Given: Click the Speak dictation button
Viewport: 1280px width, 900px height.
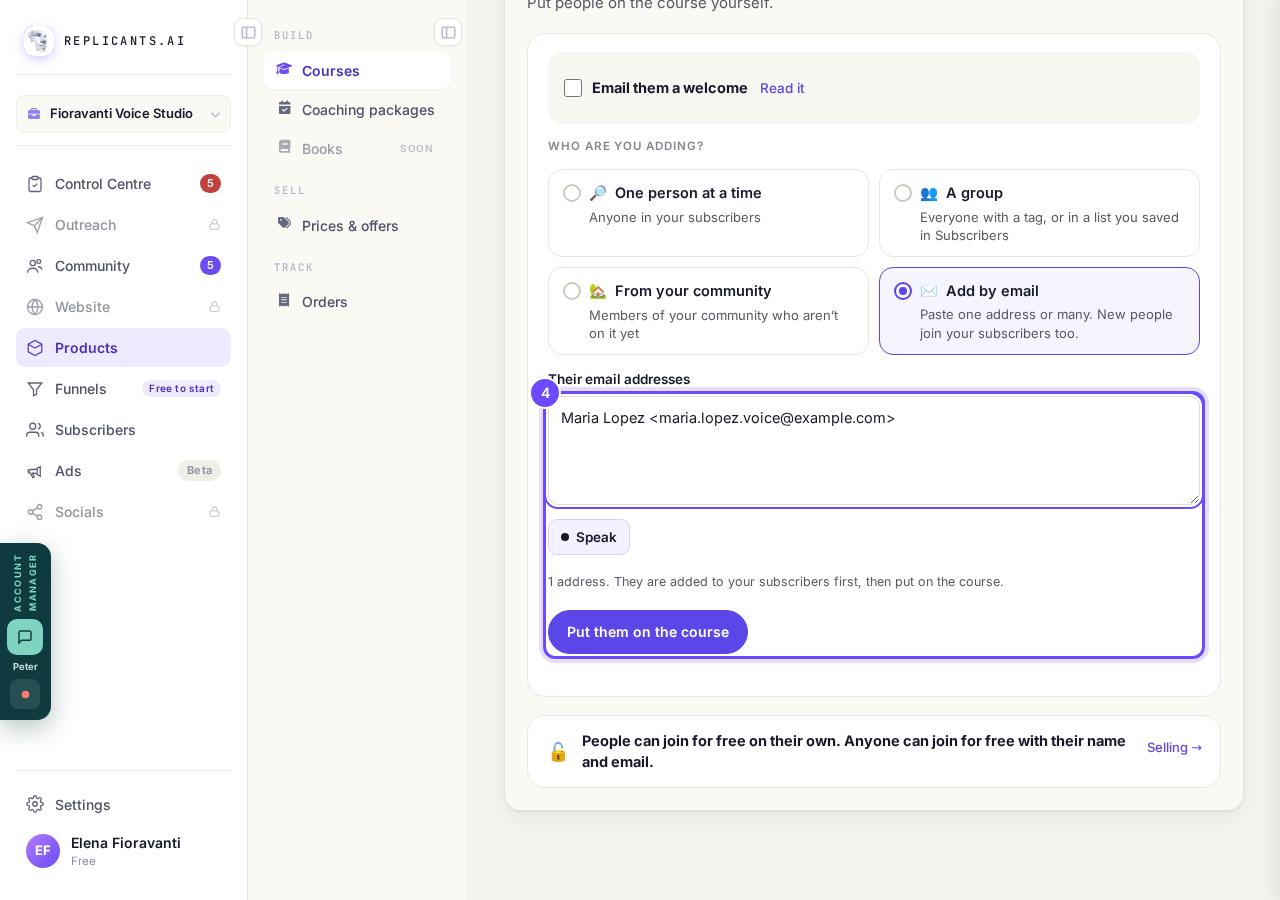Looking at the screenshot, I should tap(589, 537).
